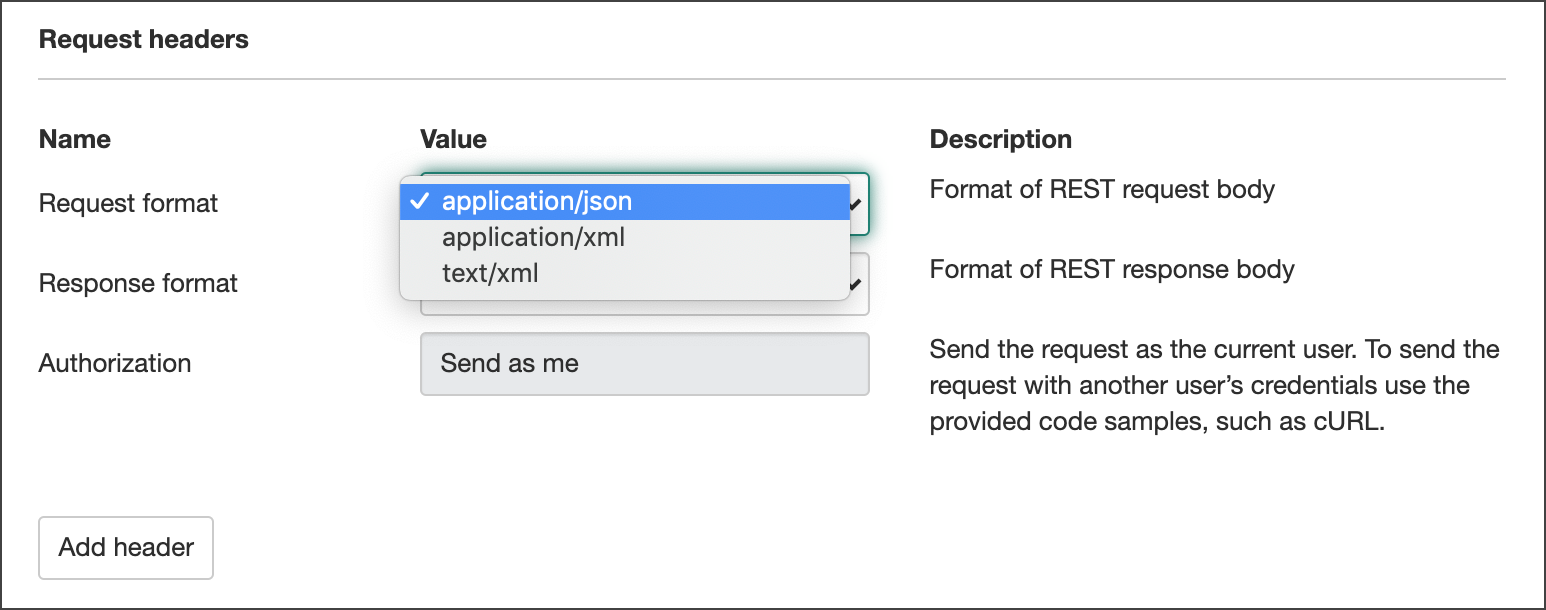This screenshot has width=1546, height=610.
Task: Choose application/xml as the request format
Action: [534, 237]
